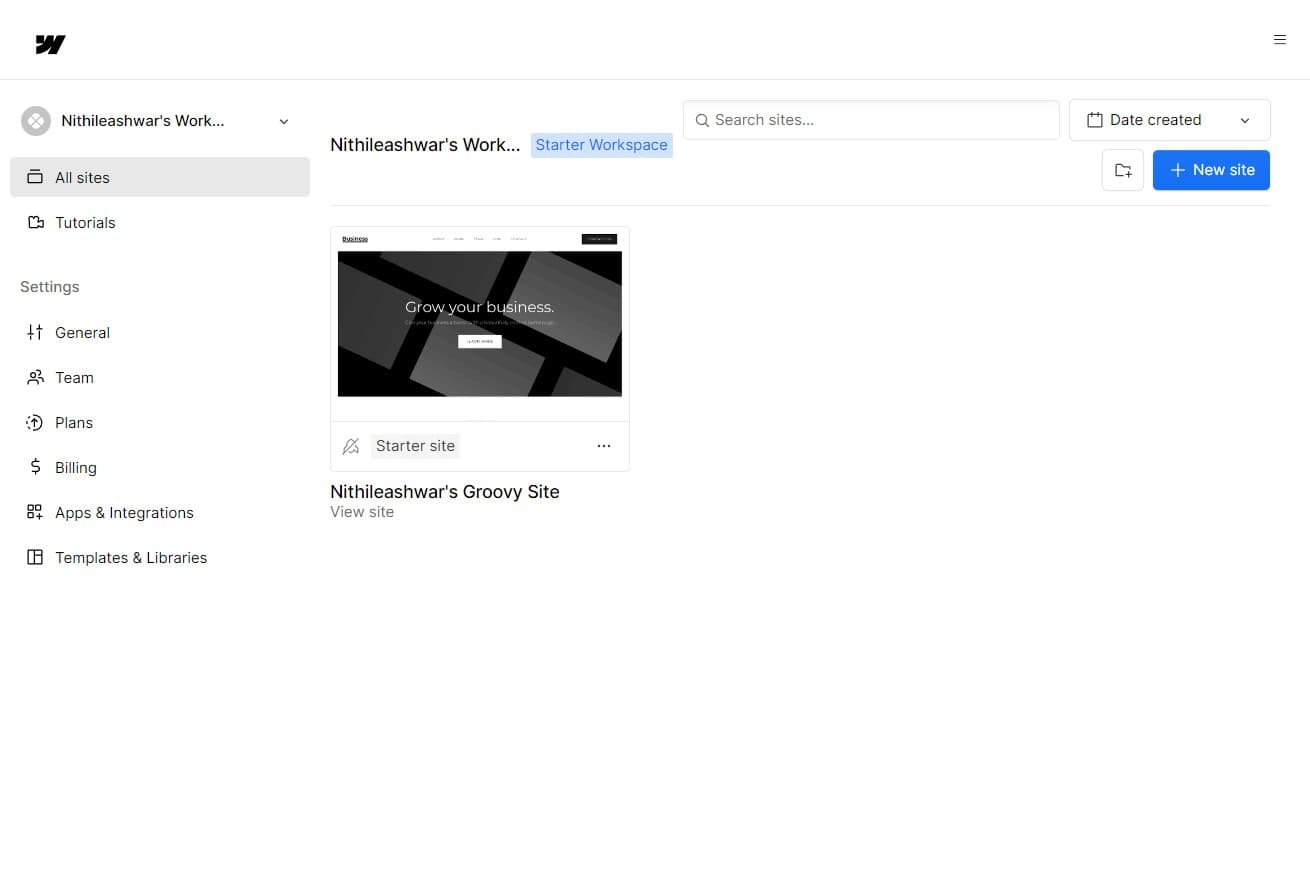The image size is (1310, 894).
Task: Open the site options ellipsis menu
Action: point(603,446)
